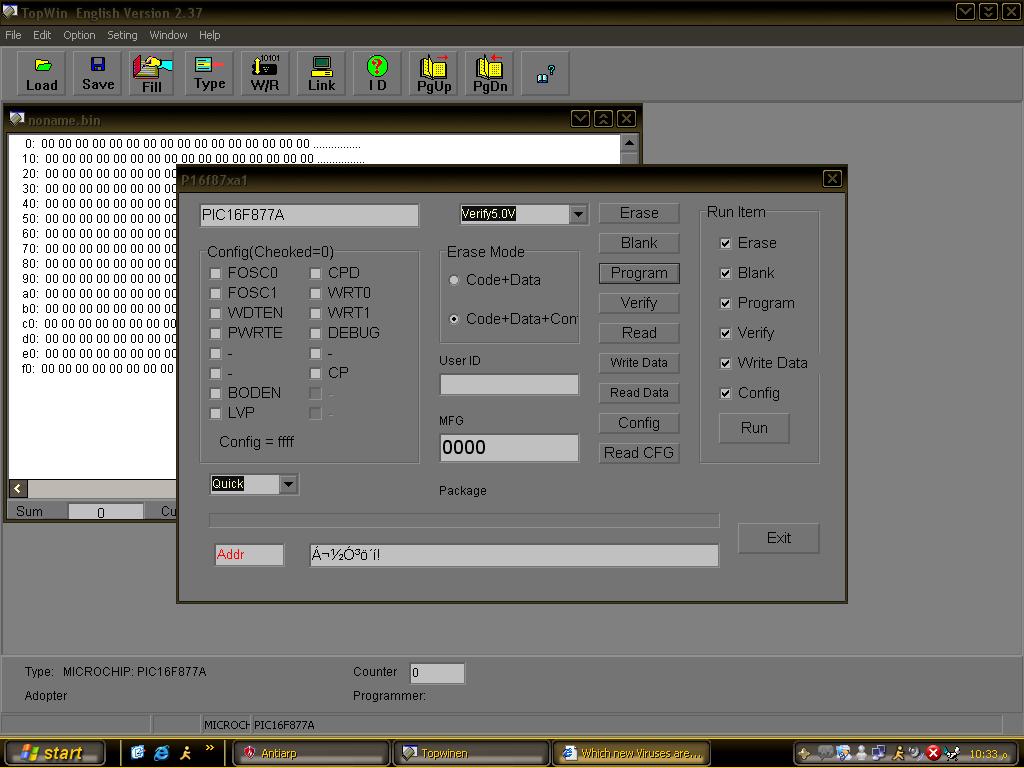Uncheck Verify in the Run Item group
1024x768 pixels.
(725, 333)
